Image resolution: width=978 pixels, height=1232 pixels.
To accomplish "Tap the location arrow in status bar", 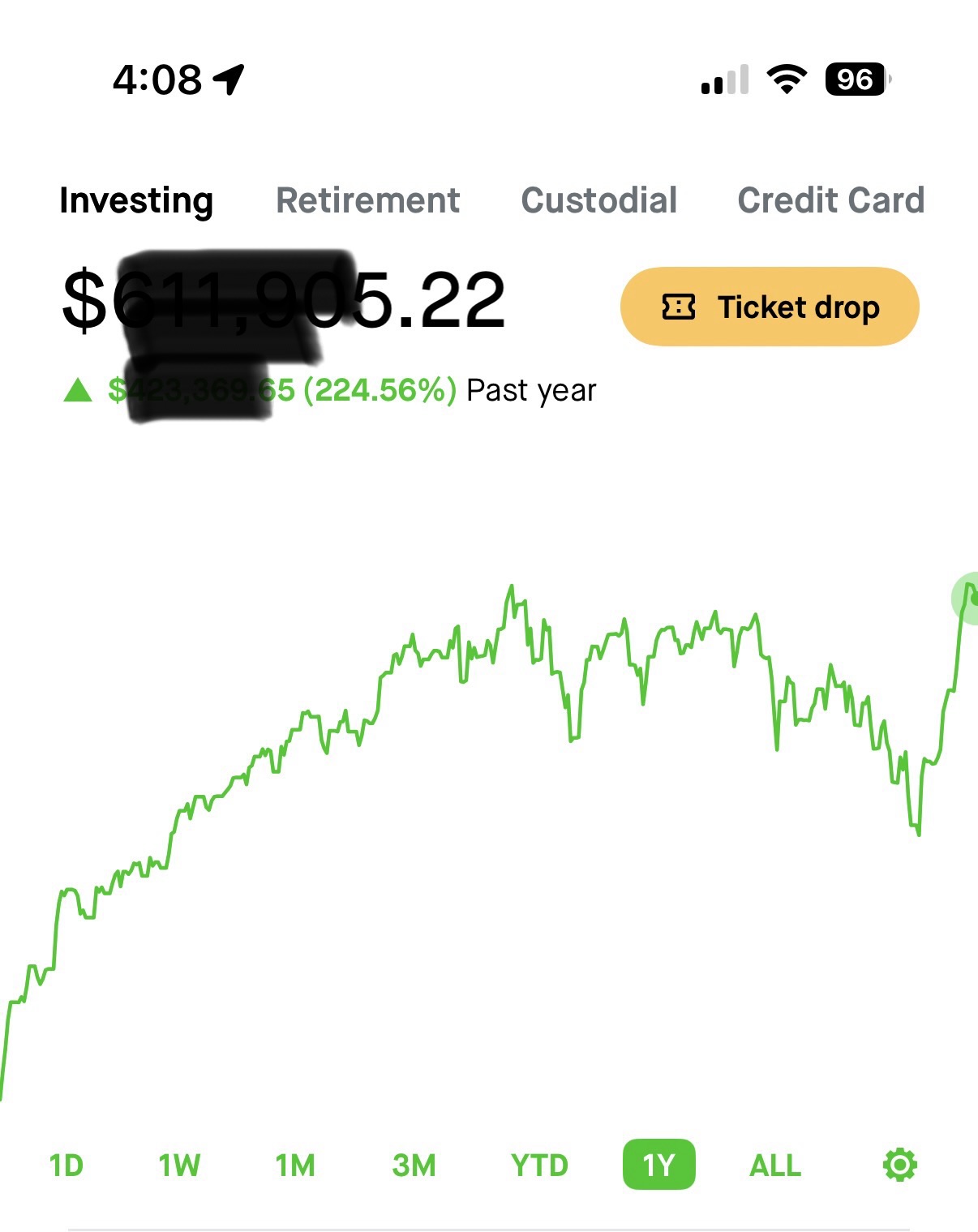I will point(229,79).
